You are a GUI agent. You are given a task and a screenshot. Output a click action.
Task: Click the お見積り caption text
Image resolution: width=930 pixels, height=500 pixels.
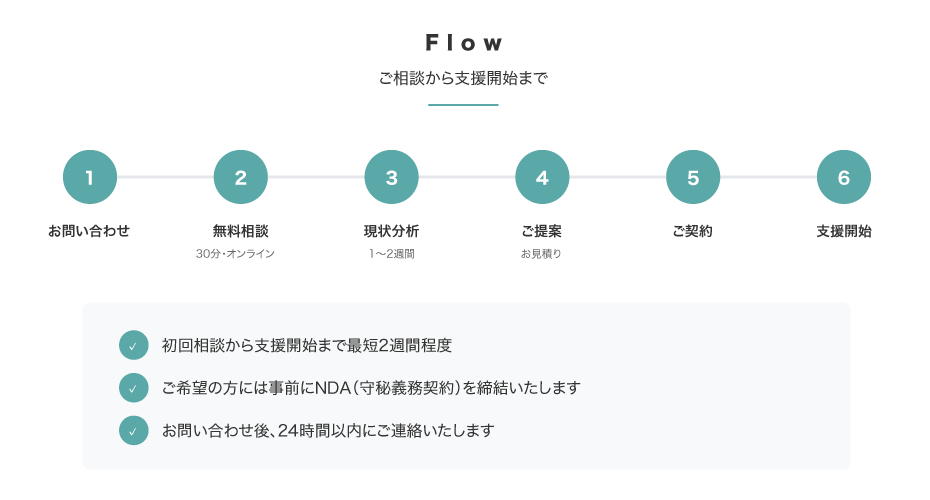[542, 254]
